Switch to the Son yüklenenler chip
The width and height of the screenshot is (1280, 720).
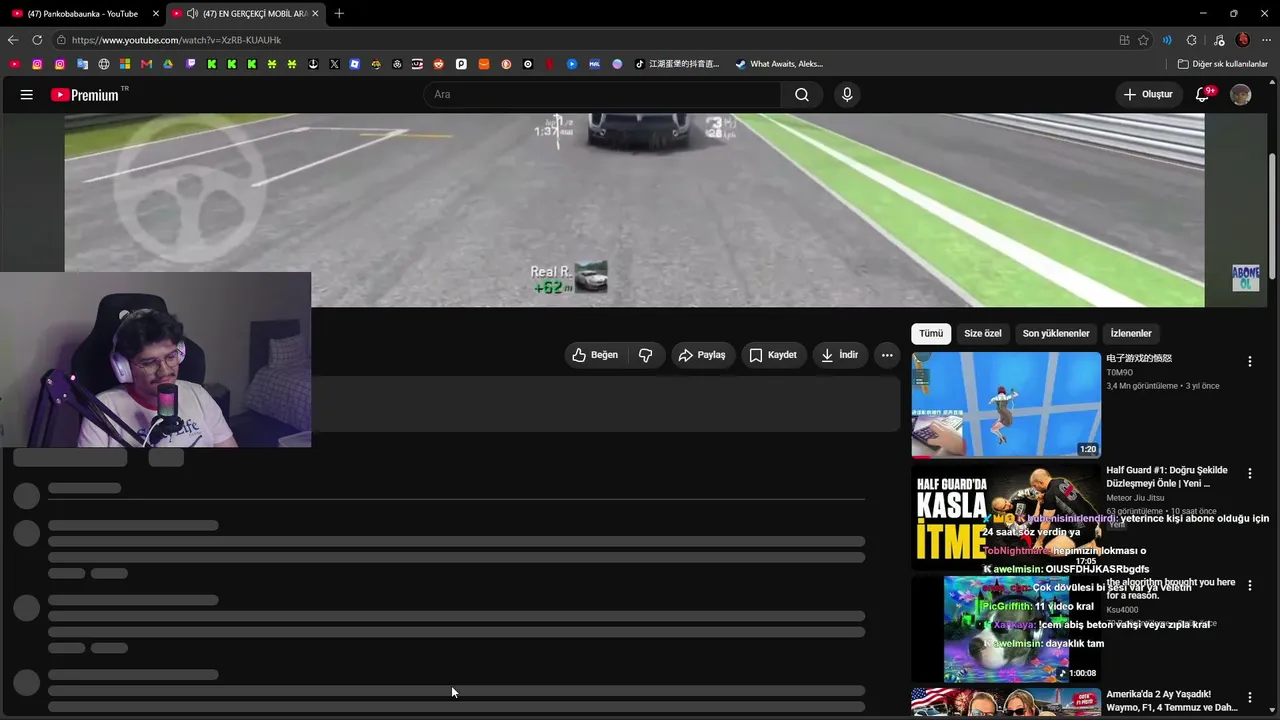1056,334
